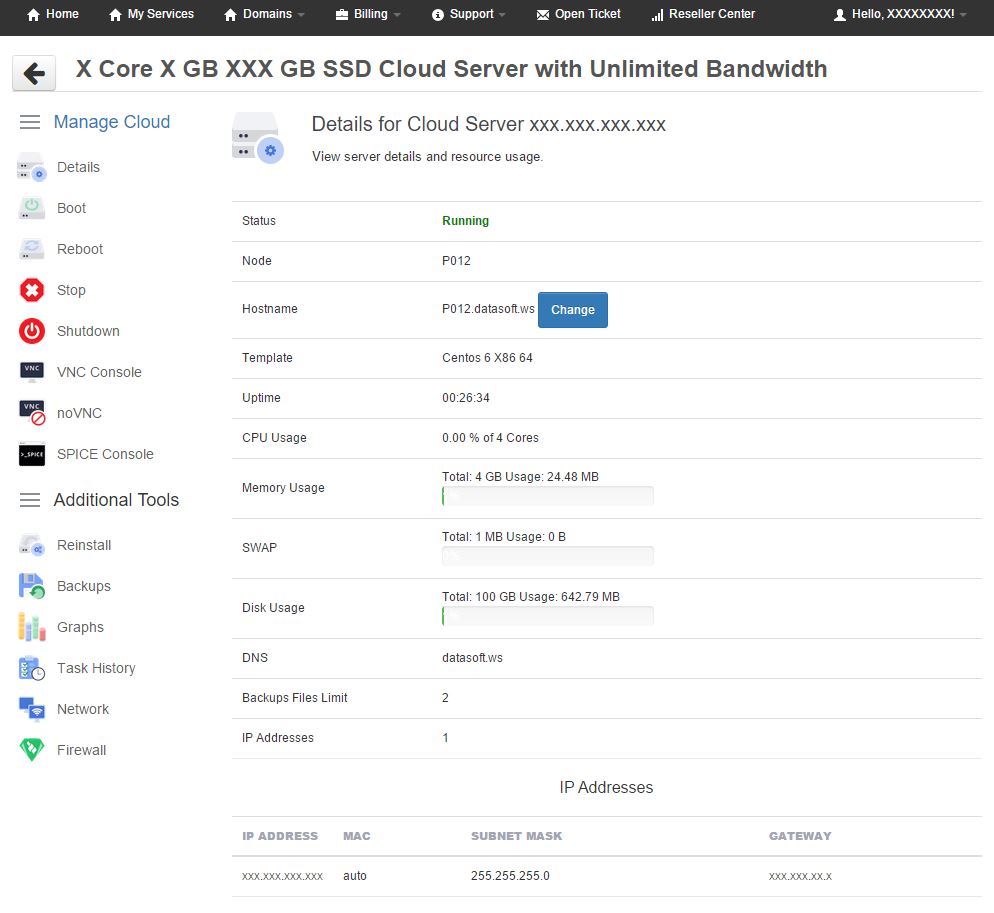Click the red Stop icon
Image resolution: width=994 pixels, height=913 pixels.
[x=32, y=290]
